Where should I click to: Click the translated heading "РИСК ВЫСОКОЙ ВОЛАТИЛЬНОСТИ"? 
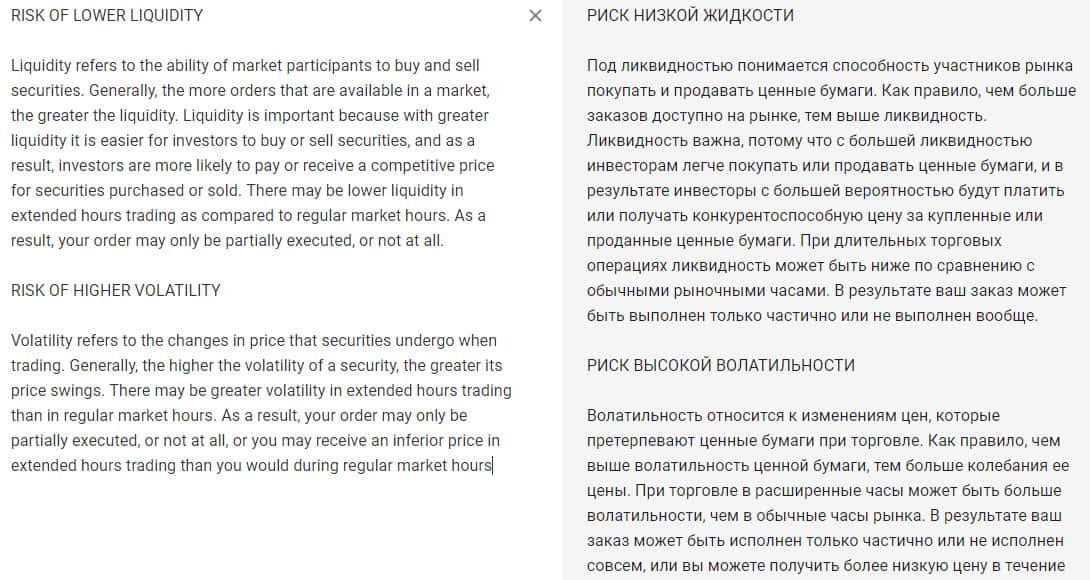click(721, 365)
